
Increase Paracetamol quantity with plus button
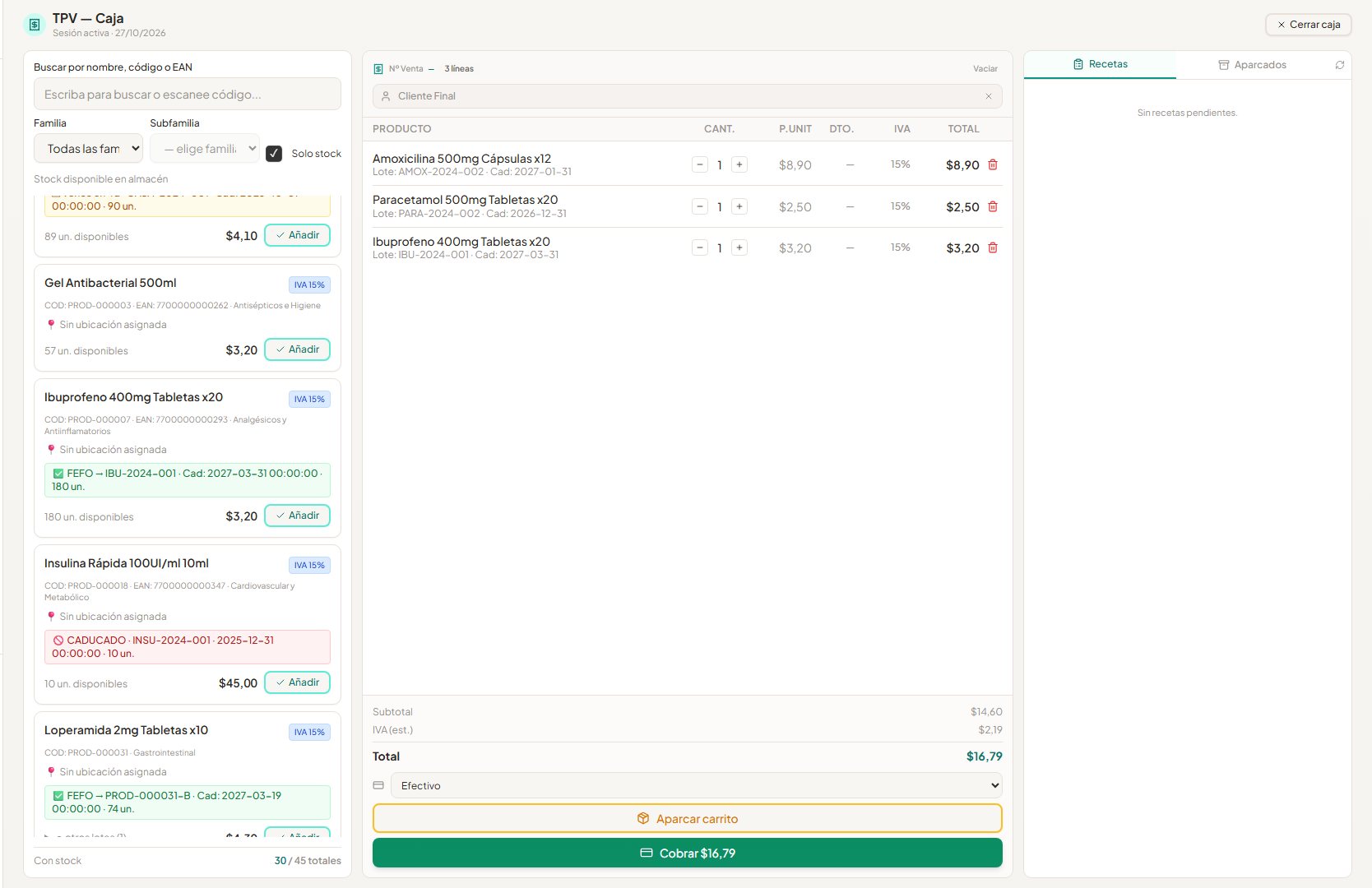click(739, 206)
